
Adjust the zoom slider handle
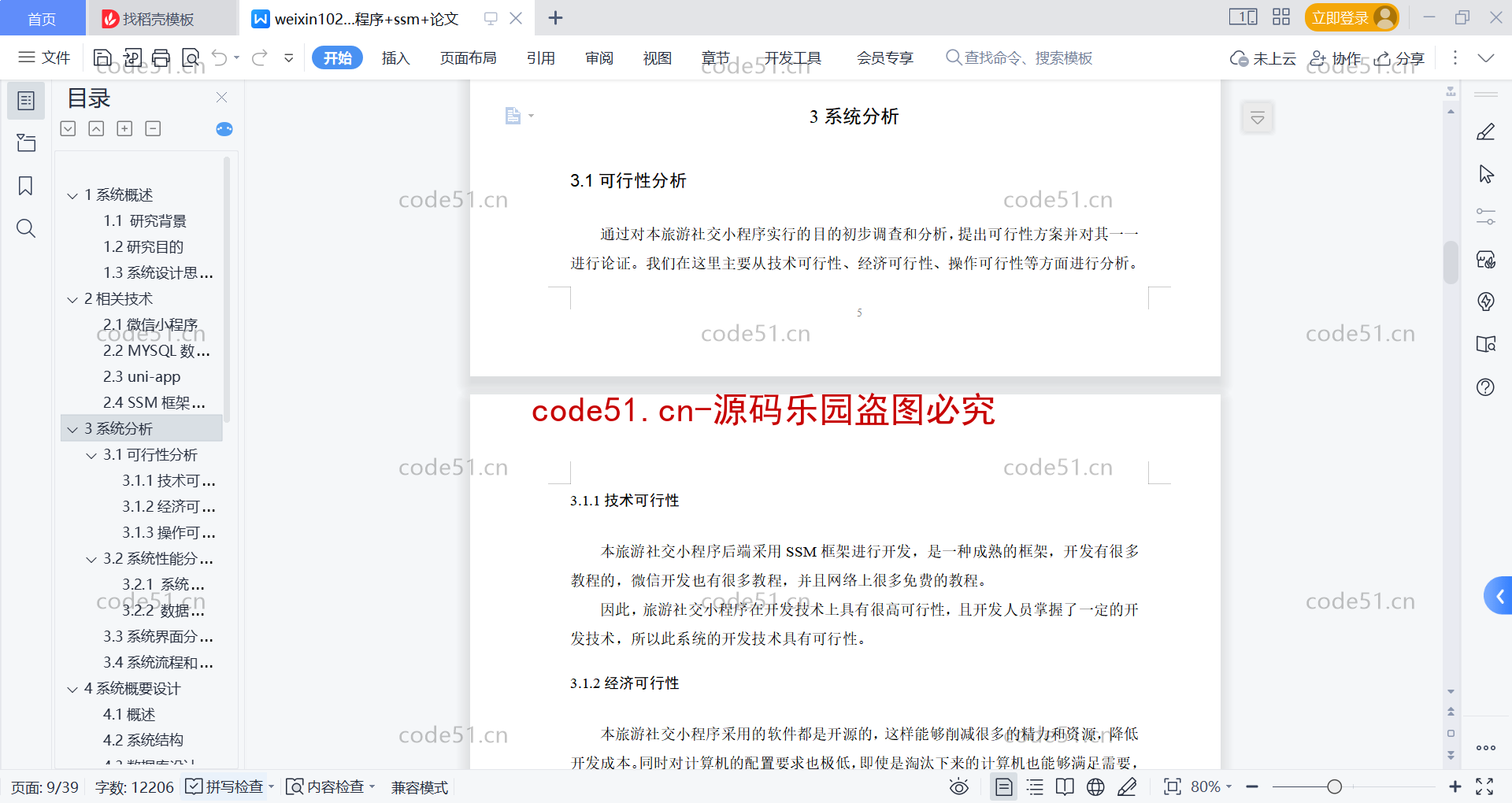(1334, 786)
